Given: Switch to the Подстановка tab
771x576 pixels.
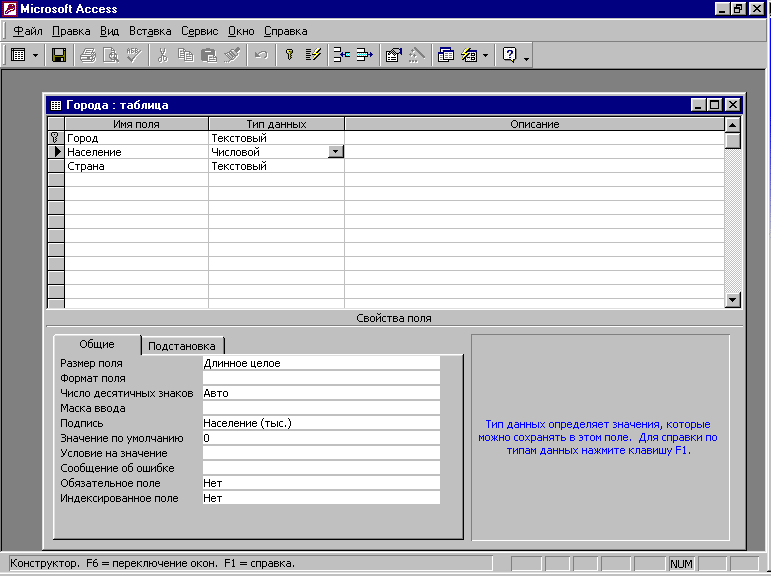Looking at the screenshot, I should 182,346.
